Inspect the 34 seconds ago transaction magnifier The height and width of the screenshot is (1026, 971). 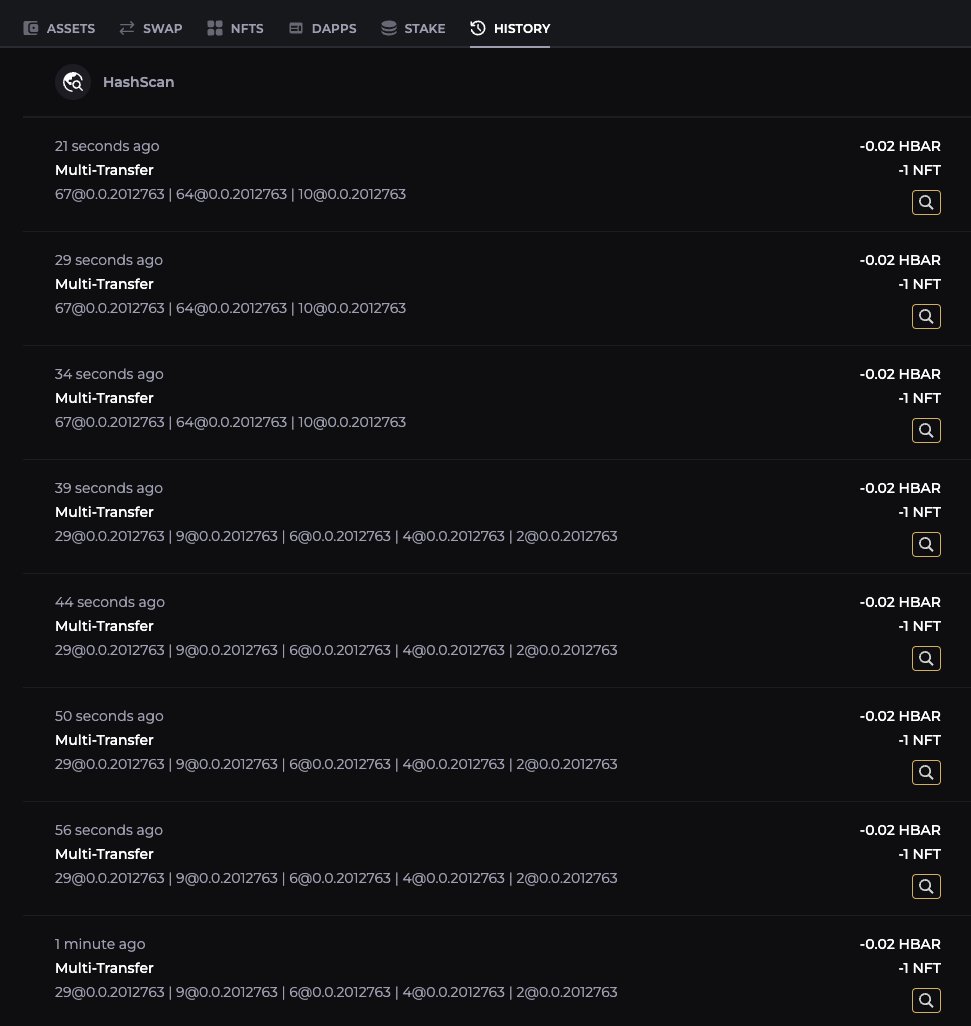pos(926,430)
